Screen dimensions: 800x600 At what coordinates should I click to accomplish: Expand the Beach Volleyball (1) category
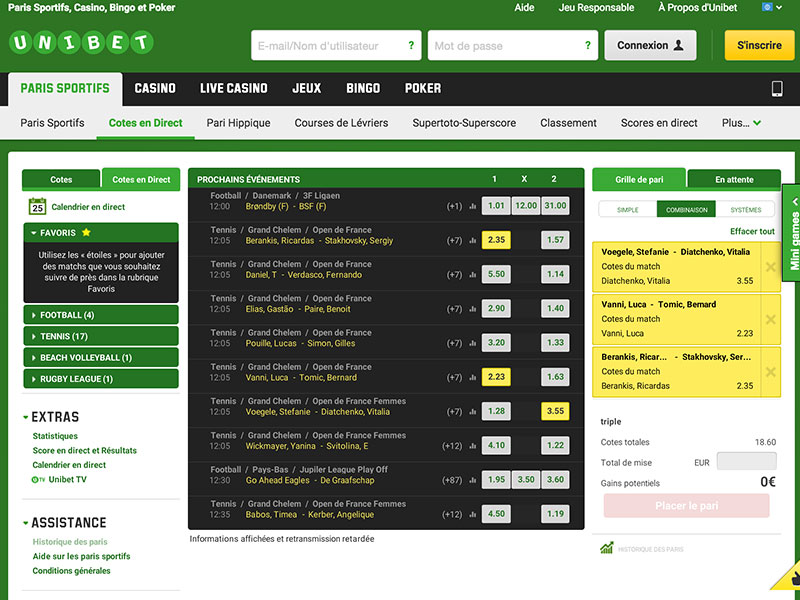[x=101, y=358]
